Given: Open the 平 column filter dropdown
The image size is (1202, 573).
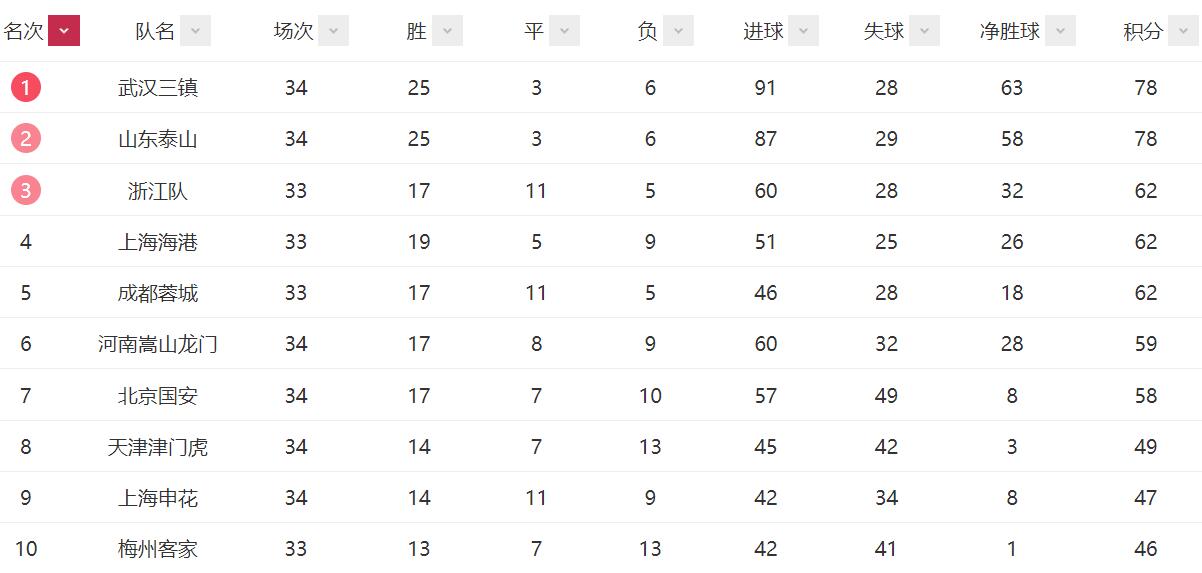Looking at the screenshot, I should (x=564, y=31).
